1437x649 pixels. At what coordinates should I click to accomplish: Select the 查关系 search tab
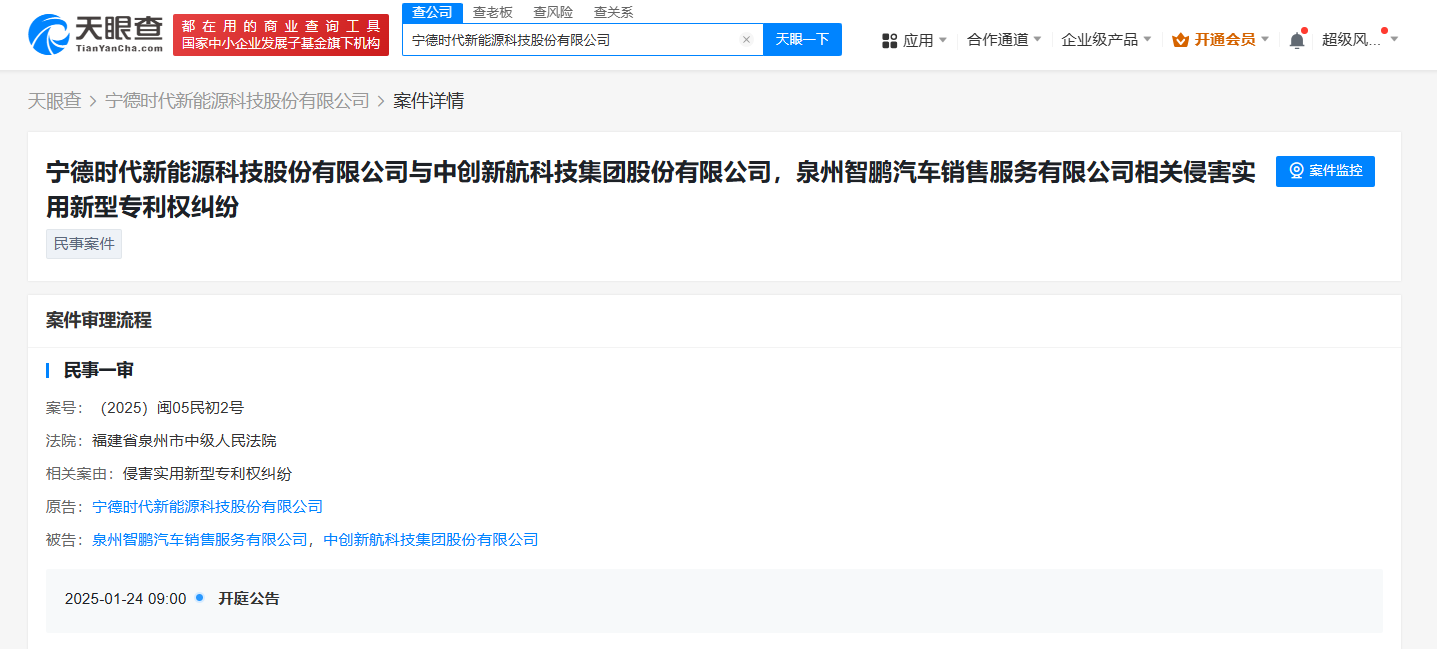(613, 12)
